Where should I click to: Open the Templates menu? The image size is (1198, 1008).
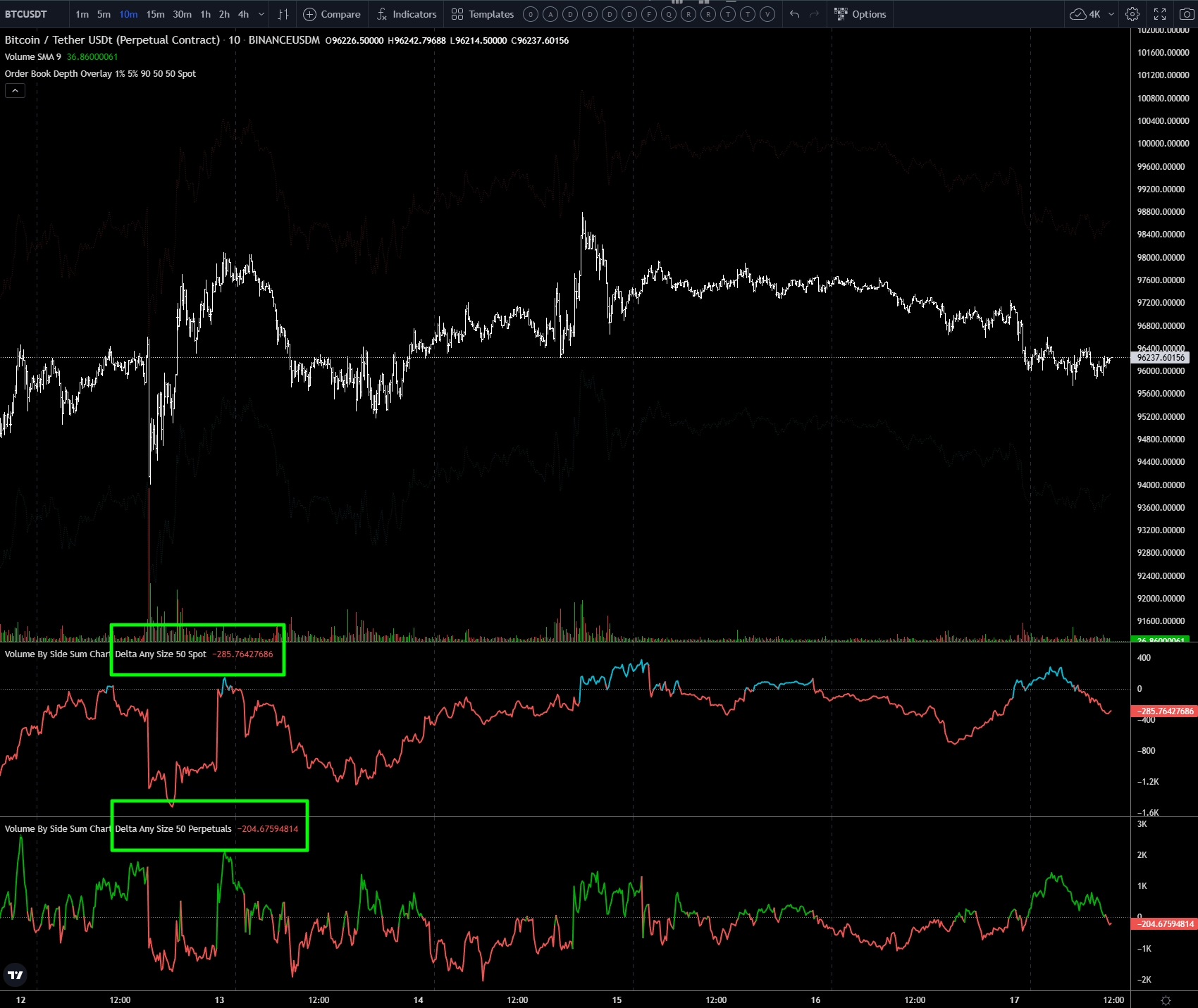pos(483,14)
